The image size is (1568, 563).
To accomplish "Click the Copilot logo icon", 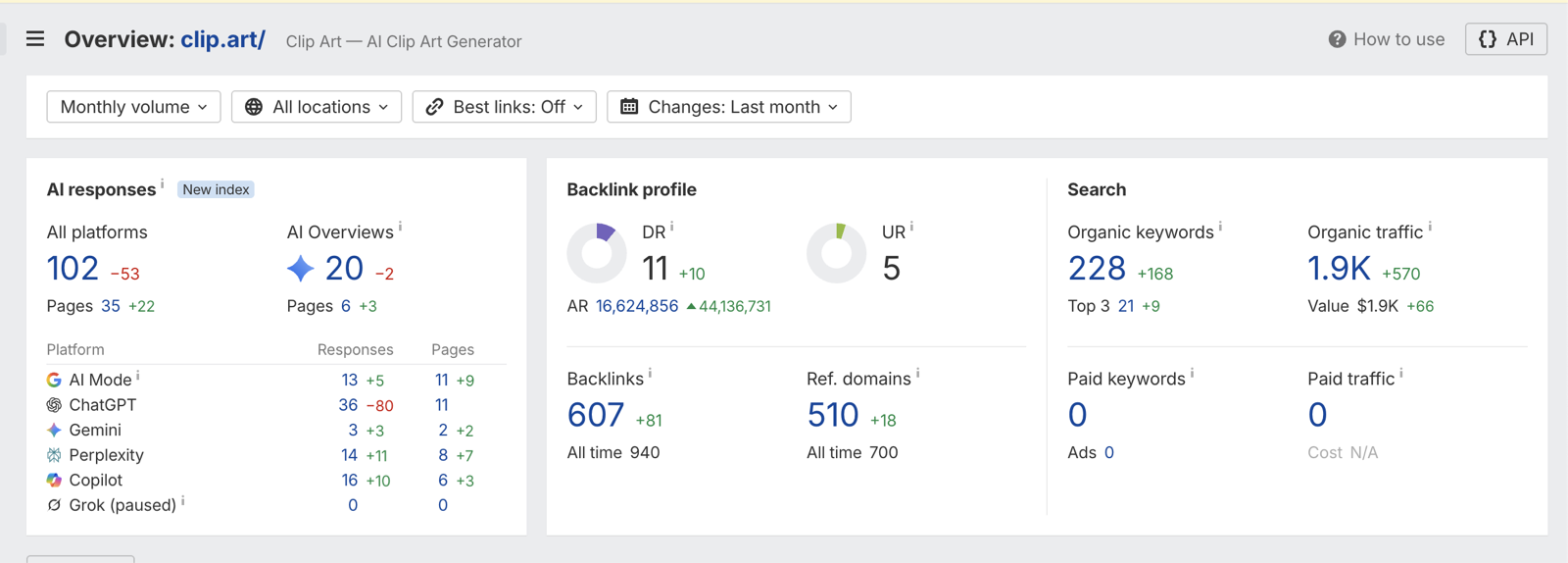I will pos(54,480).
